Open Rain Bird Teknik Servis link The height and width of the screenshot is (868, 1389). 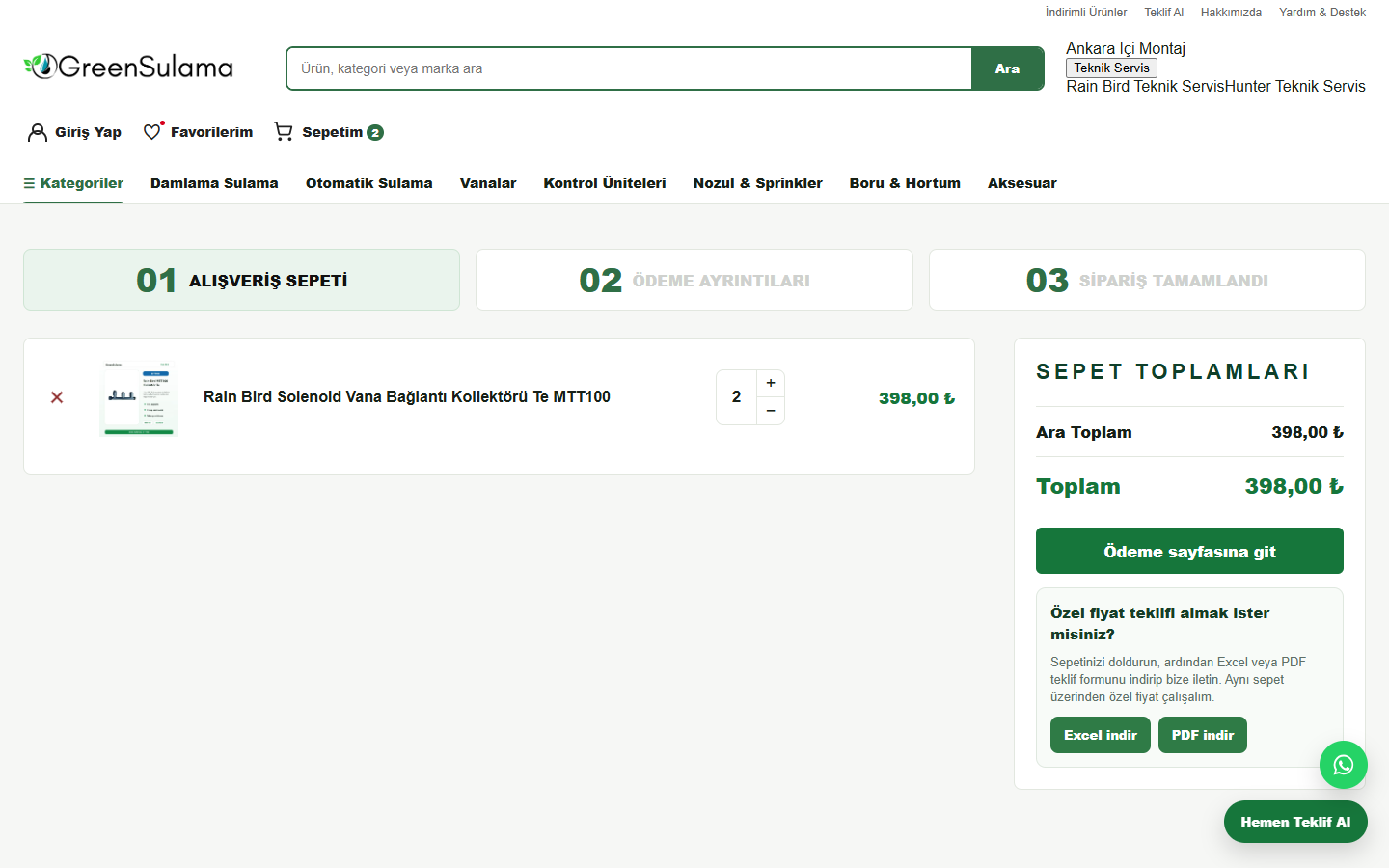point(1145,86)
